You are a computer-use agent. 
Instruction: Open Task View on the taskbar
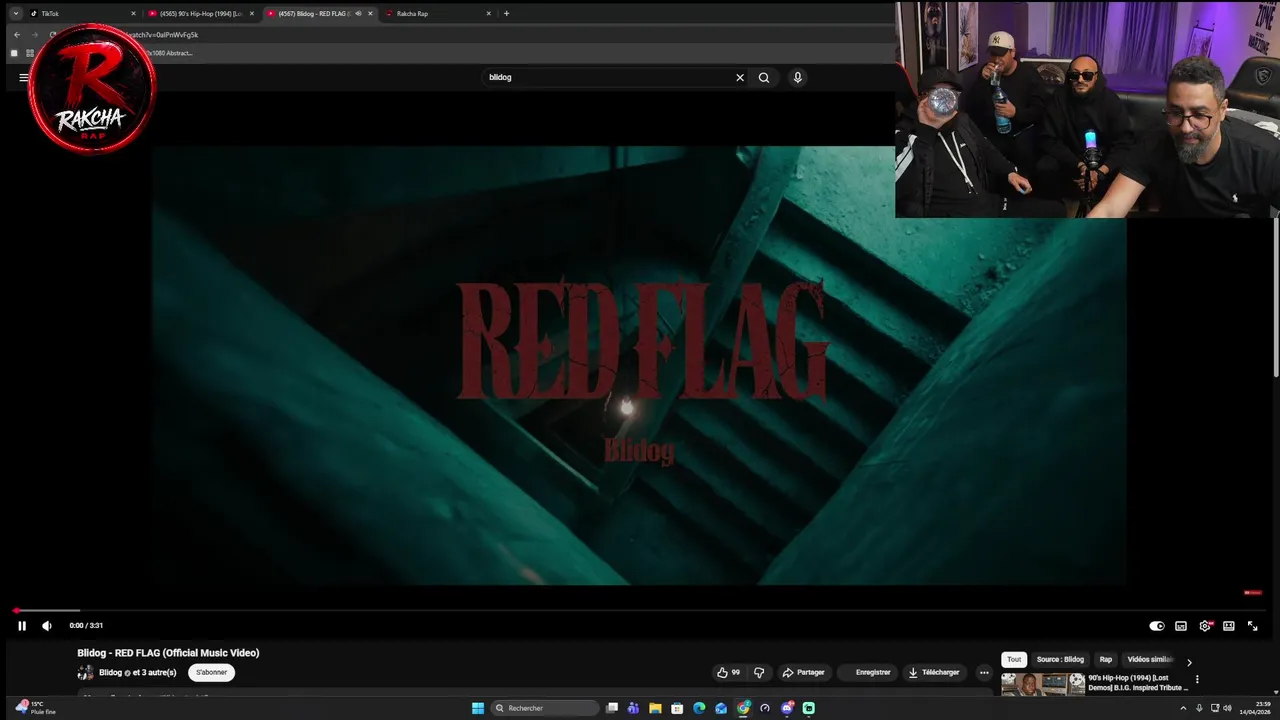[x=612, y=708]
